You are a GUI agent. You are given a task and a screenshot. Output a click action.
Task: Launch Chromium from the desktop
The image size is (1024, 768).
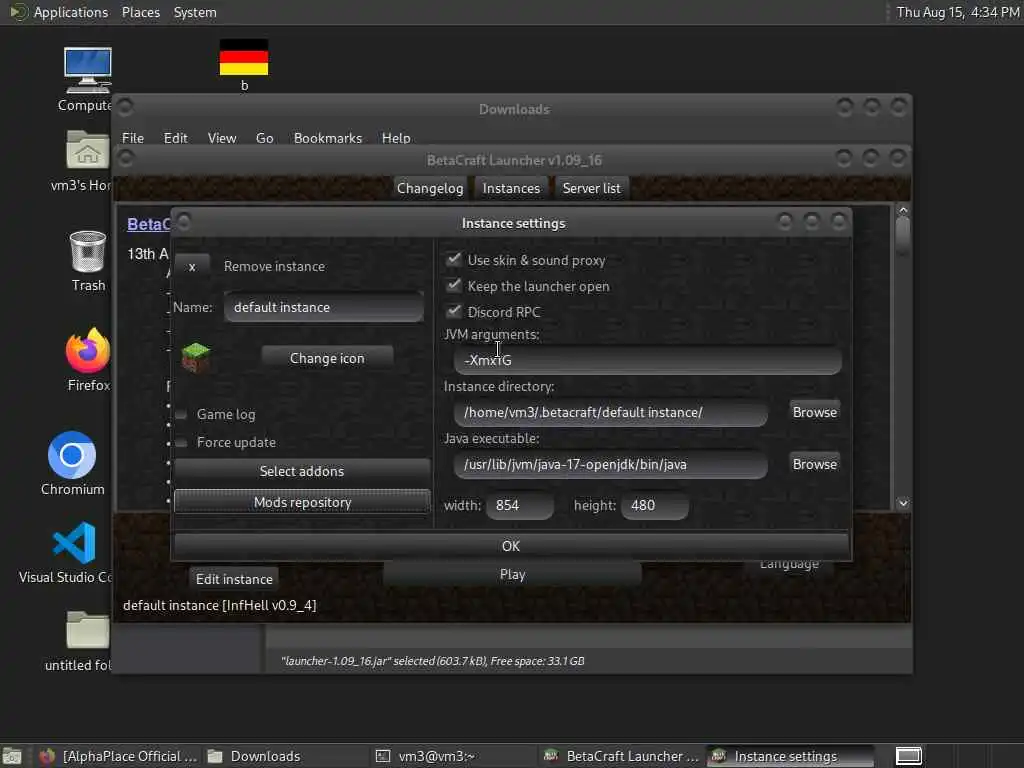72,455
